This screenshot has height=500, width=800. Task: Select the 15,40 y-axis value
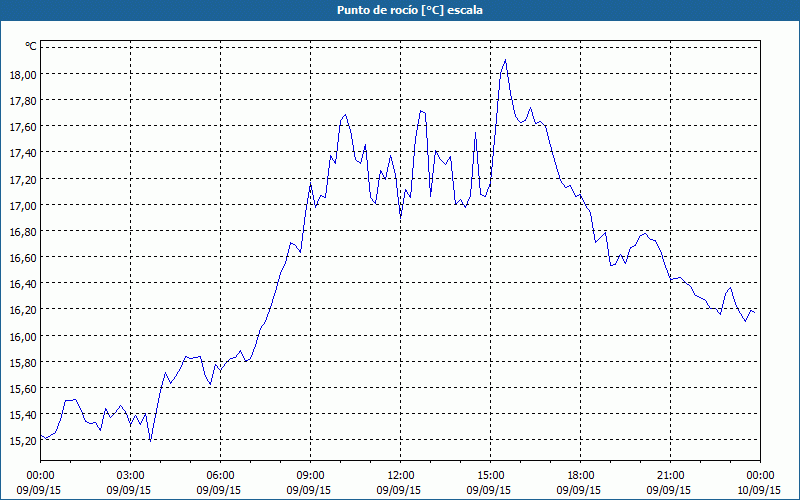click(x=23, y=415)
